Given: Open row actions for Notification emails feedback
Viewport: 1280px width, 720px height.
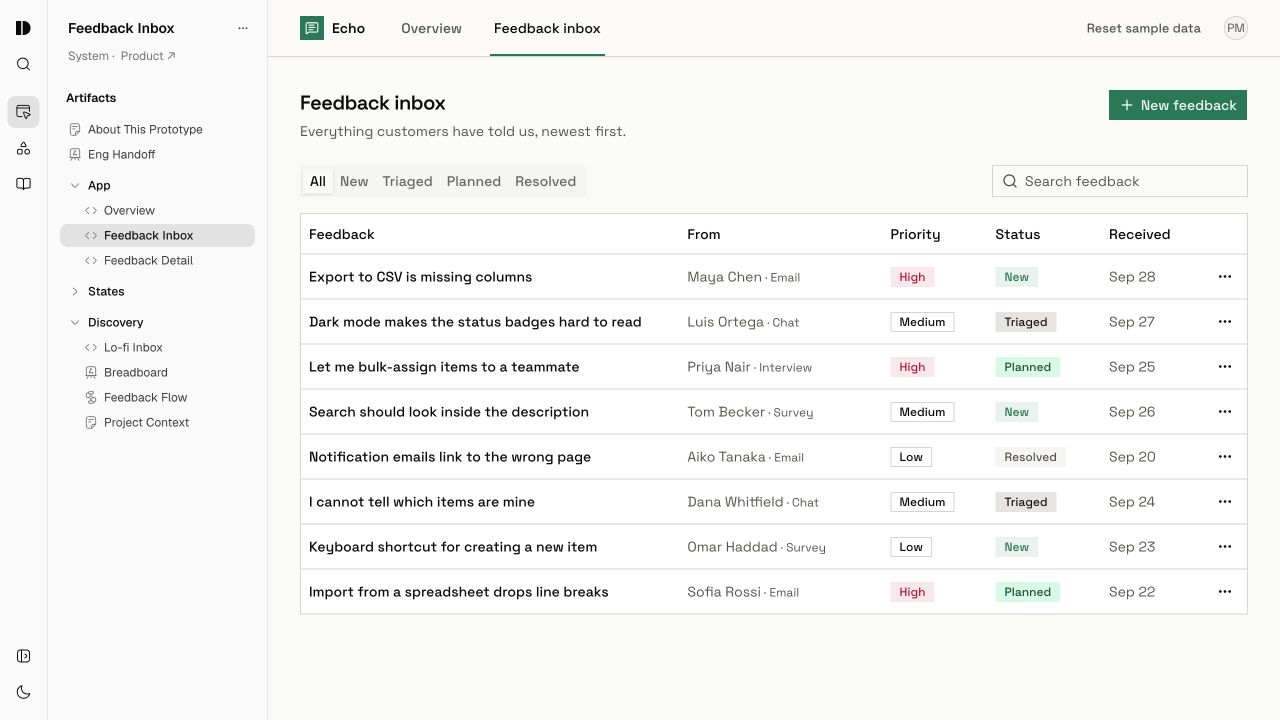Looking at the screenshot, I should pos(1225,457).
